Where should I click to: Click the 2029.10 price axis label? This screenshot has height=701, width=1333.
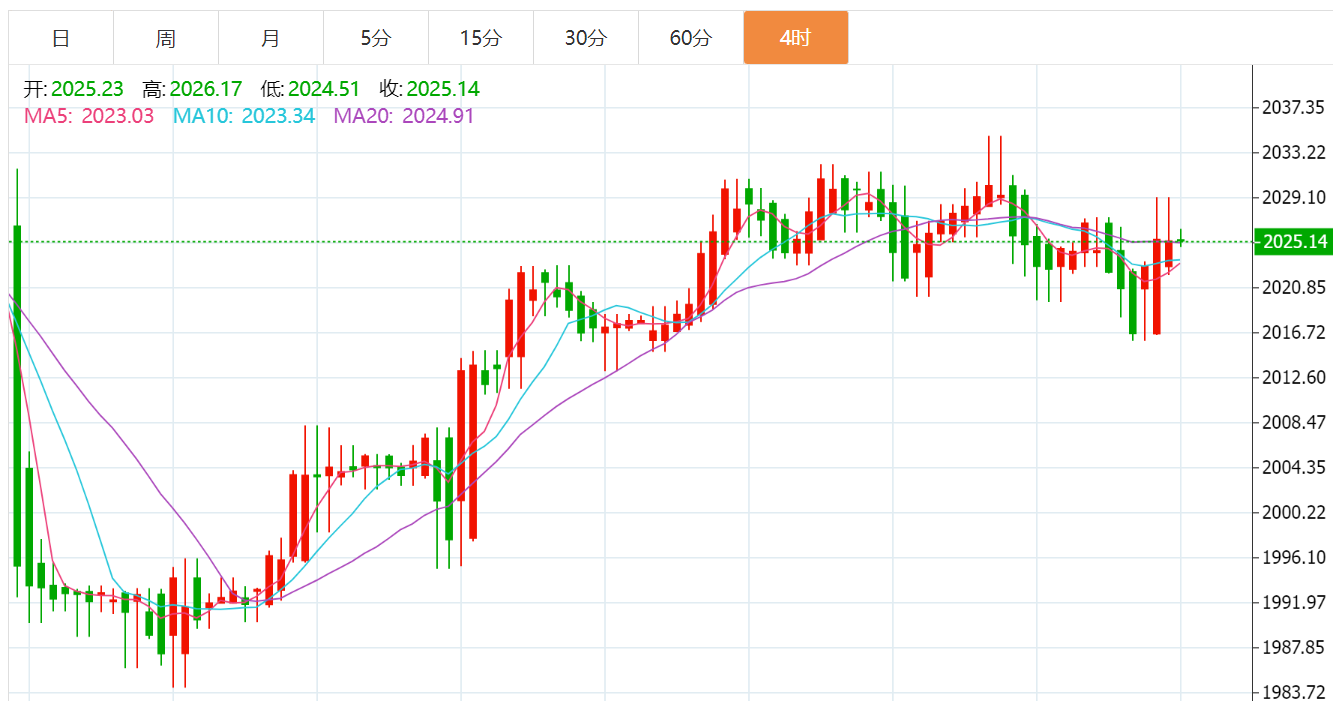tap(1294, 197)
